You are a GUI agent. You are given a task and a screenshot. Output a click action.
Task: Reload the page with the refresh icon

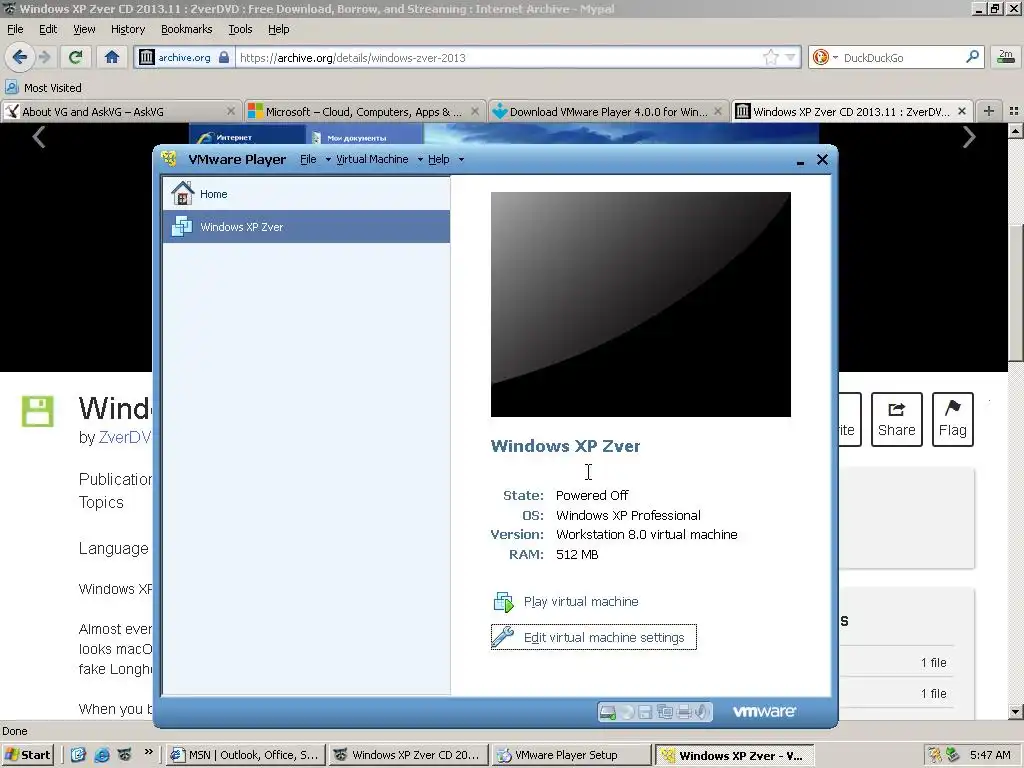(x=75, y=57)
